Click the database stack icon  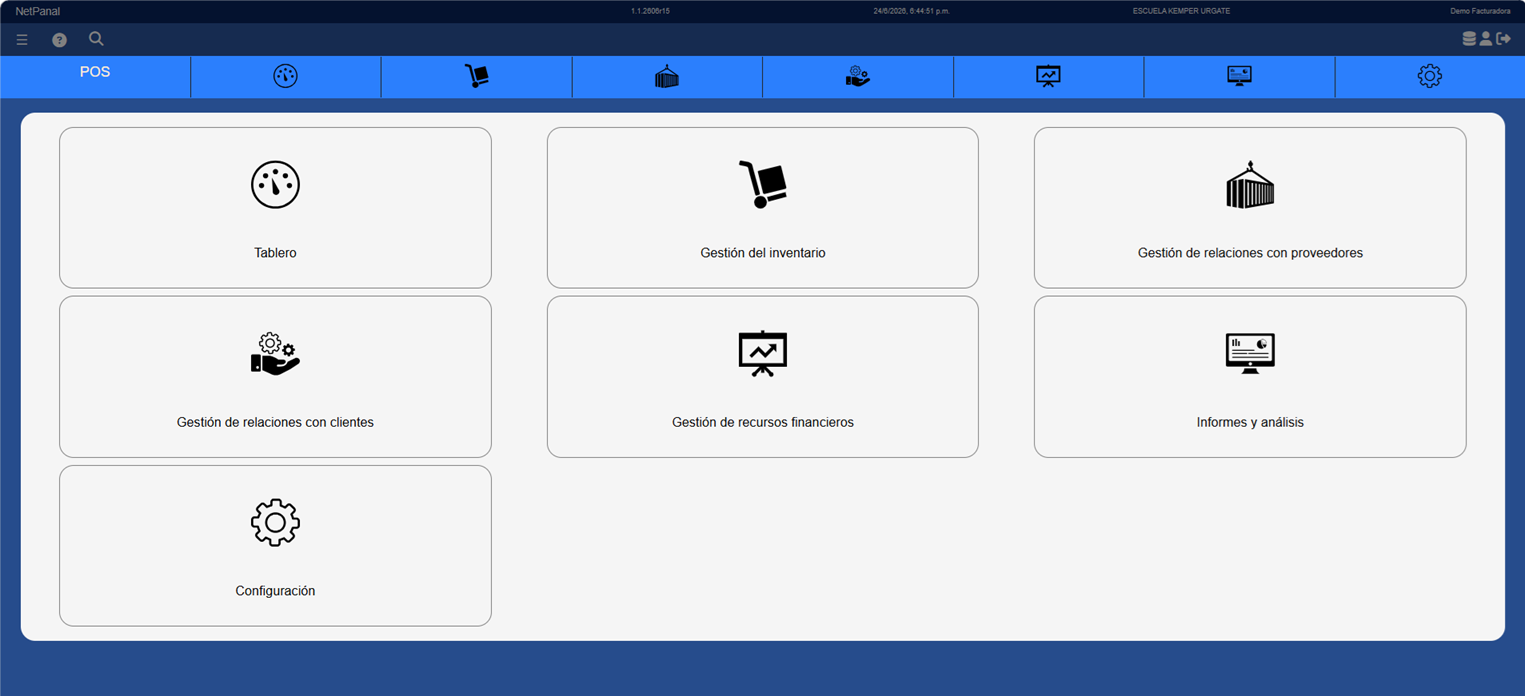1469,39
